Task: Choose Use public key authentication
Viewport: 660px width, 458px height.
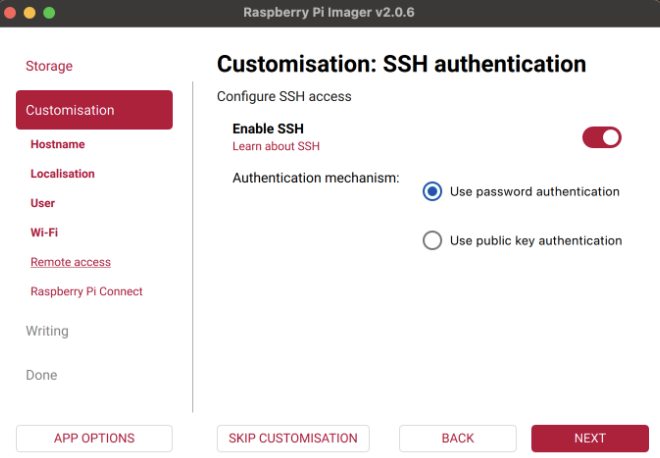Action: pyautogui.click(x=522, y=240)
